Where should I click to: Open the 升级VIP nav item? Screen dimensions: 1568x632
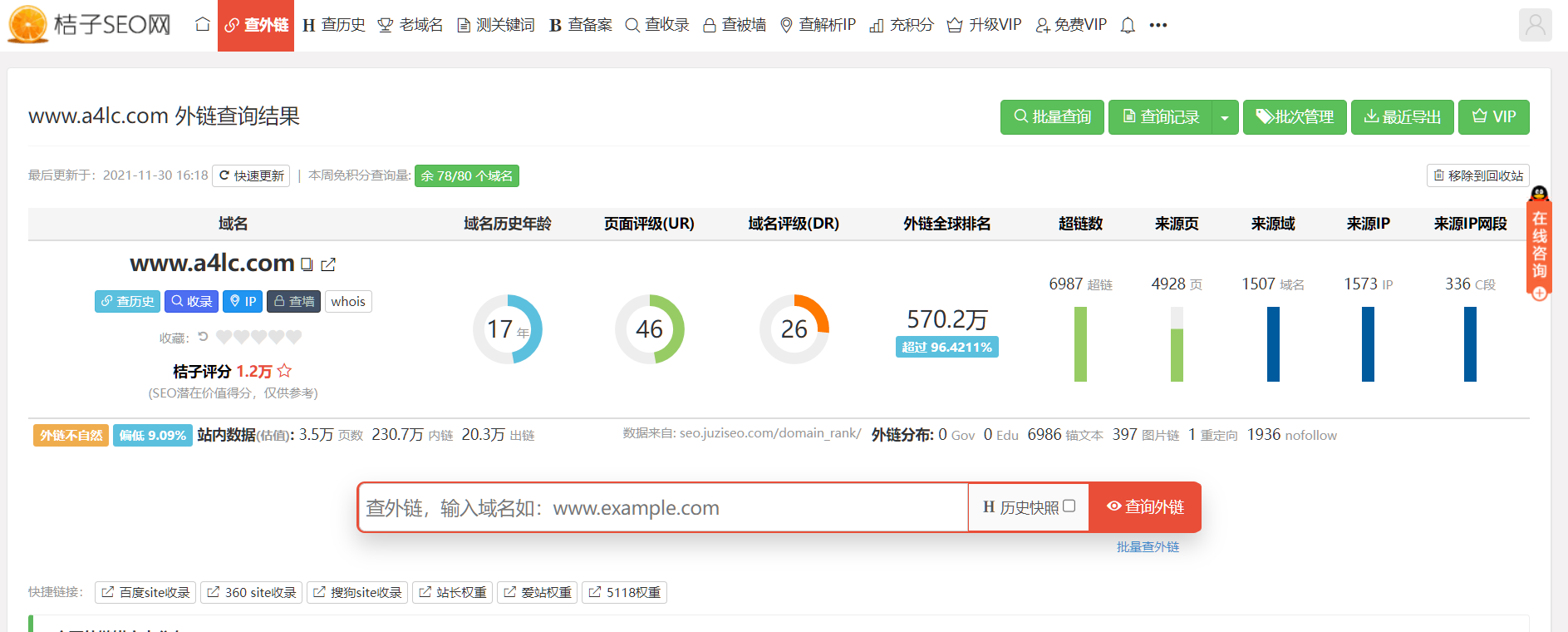[985, 25]
